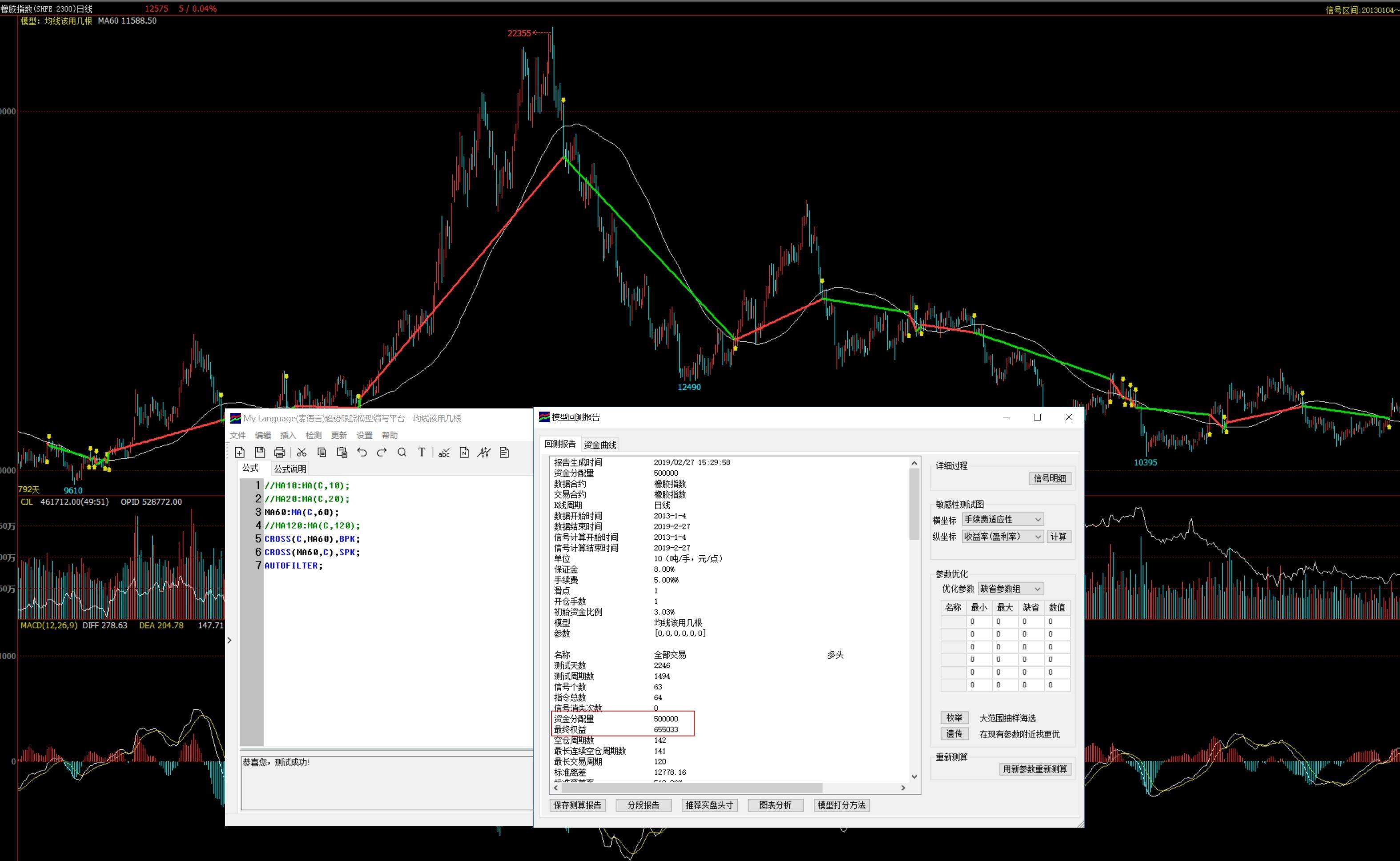The height and width of the screenshot is (861, 1400).
Task: Load model to chart via candlestick icon
Action: tap(484, 452)
